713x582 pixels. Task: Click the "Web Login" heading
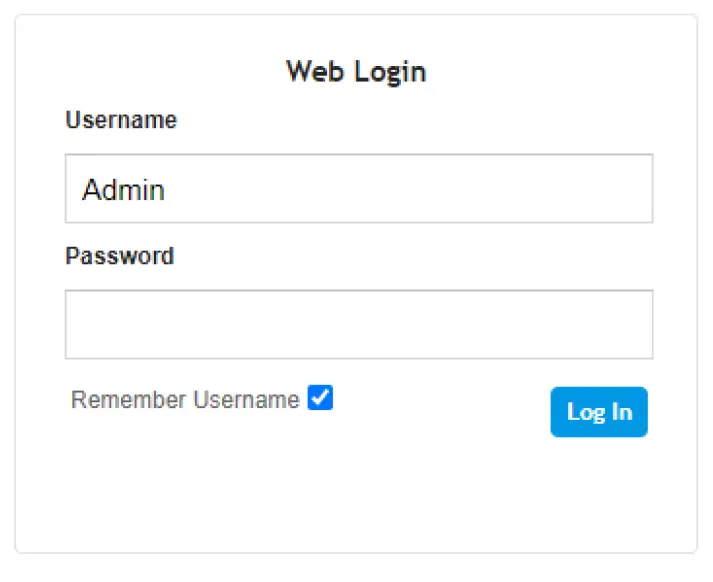pyautogui.click(x=356, y=71)
